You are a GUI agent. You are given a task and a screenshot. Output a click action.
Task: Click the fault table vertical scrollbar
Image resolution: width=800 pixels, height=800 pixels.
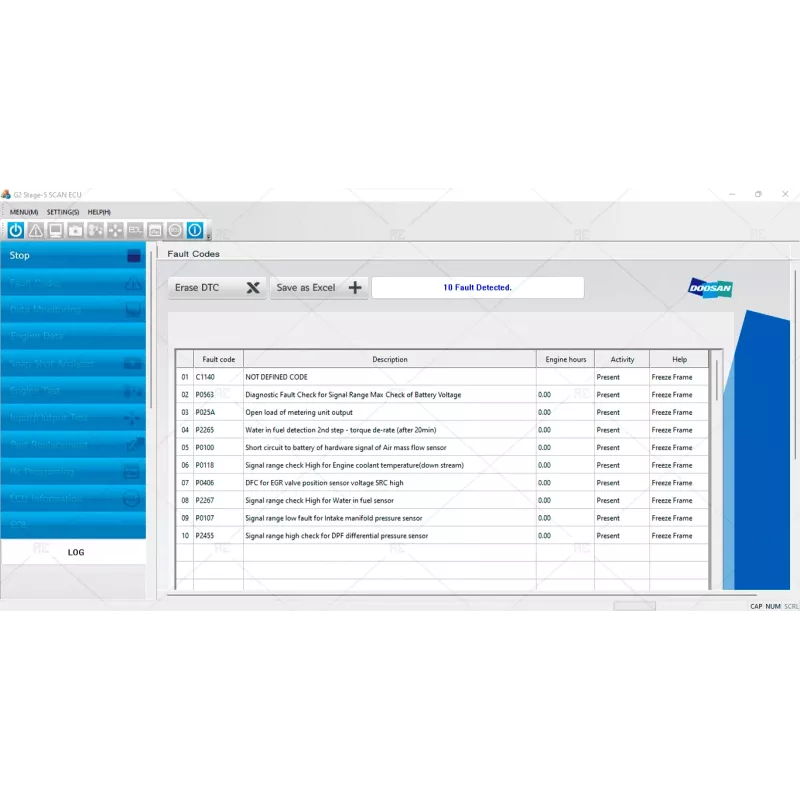click(716, 380)
